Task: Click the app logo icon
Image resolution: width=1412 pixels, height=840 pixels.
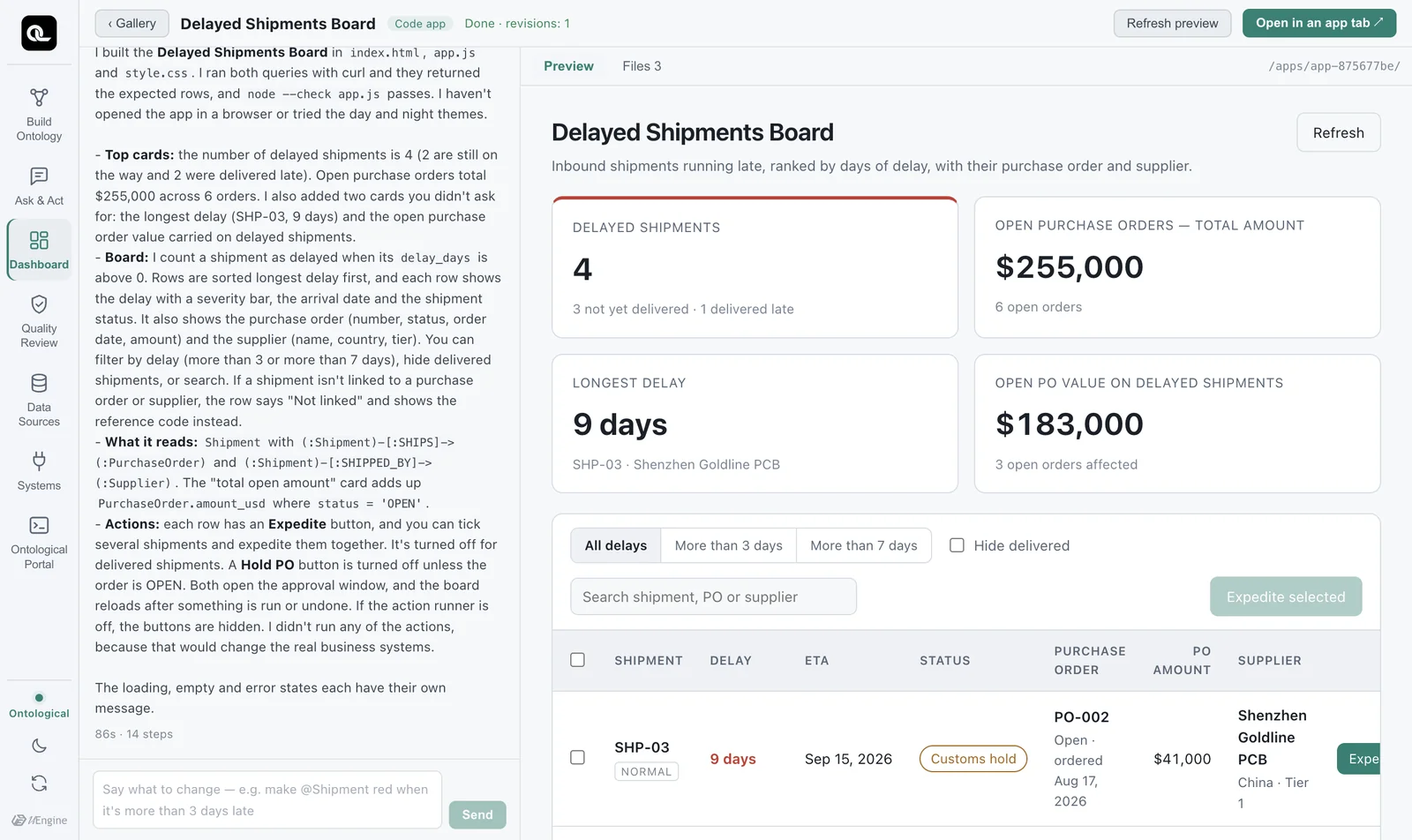Action: 39,33
